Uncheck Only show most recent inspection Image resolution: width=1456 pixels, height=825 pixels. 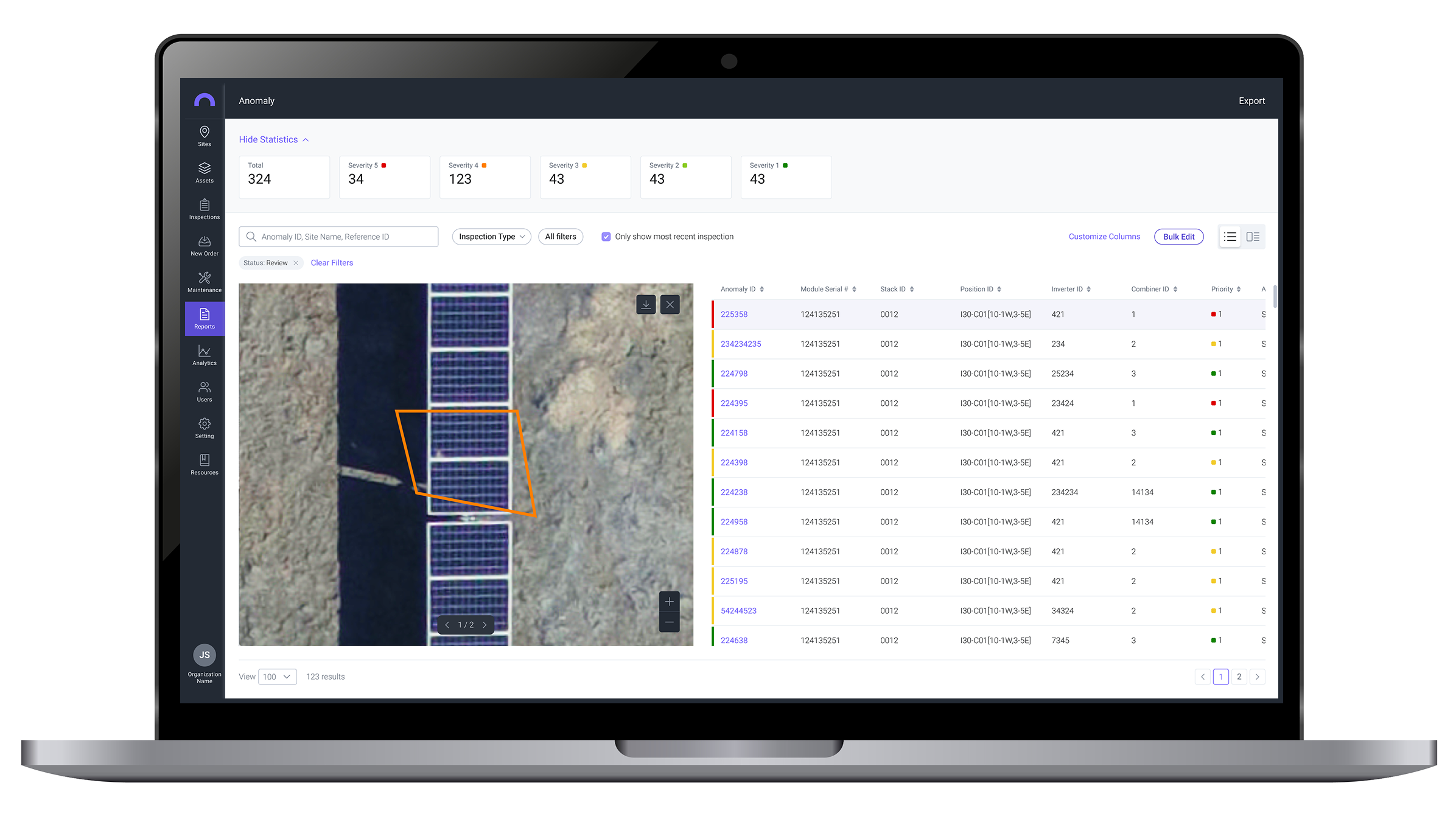click(606, 237)
